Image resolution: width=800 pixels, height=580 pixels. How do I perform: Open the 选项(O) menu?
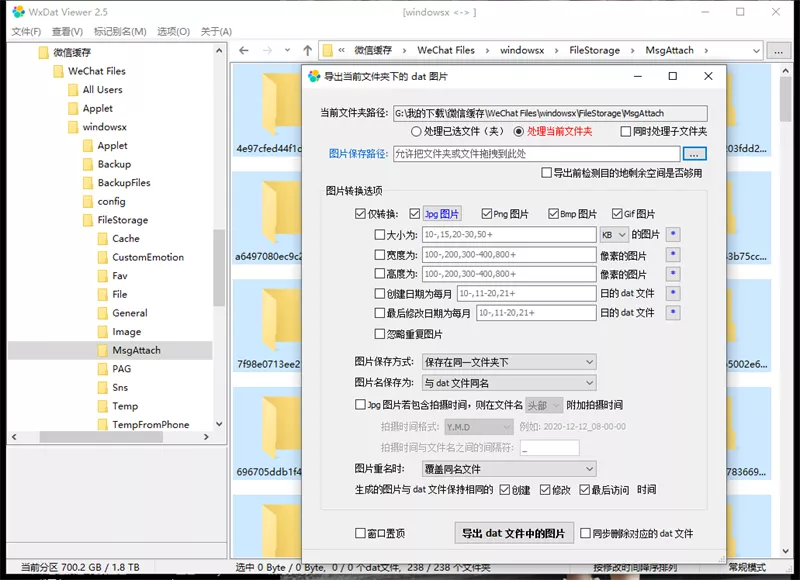173,32
